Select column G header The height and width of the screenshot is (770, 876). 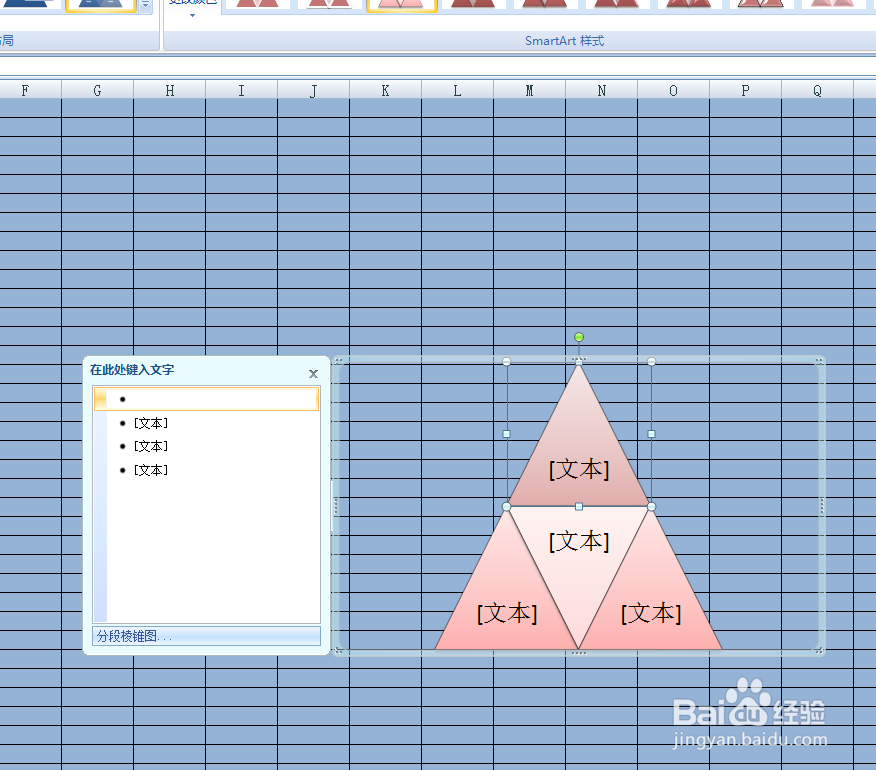tap(97, 90)
